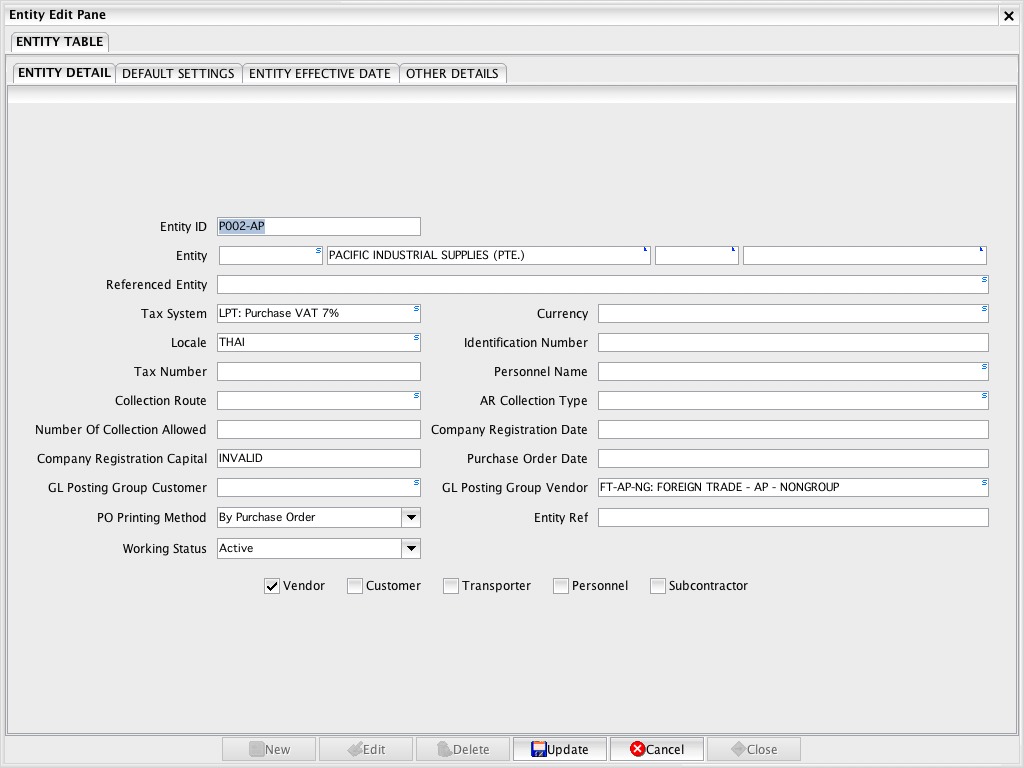
Task: Click the search marker in Tax System field
Action: [x=416, y=308]
